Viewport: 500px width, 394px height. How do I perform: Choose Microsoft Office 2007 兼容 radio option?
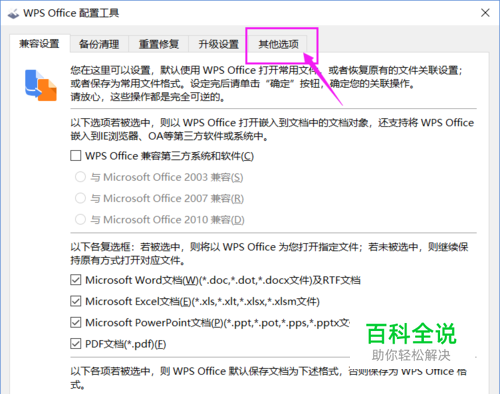click(x=80, y=198)
